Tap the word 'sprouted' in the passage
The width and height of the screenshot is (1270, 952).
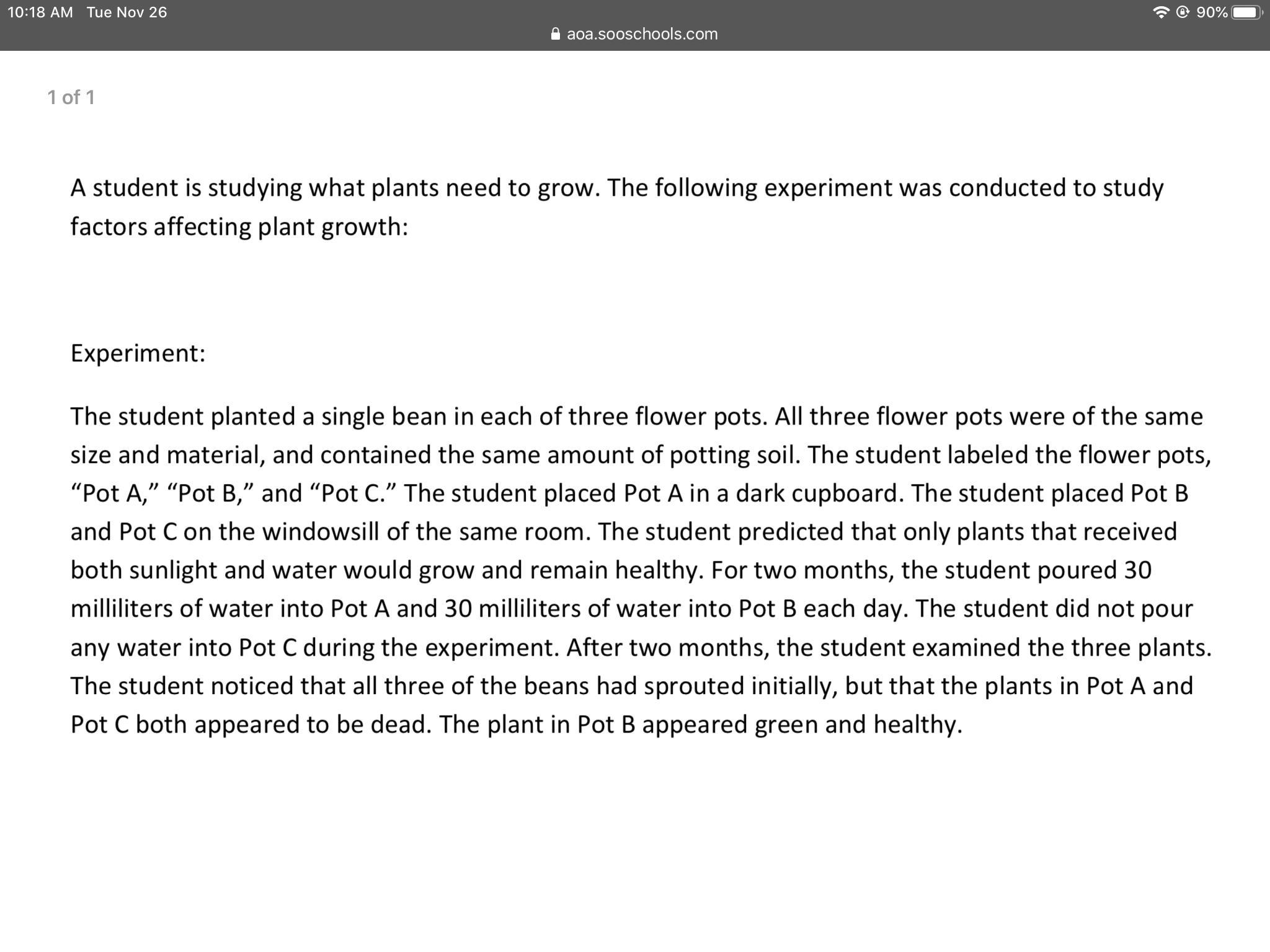coord(694,685)
